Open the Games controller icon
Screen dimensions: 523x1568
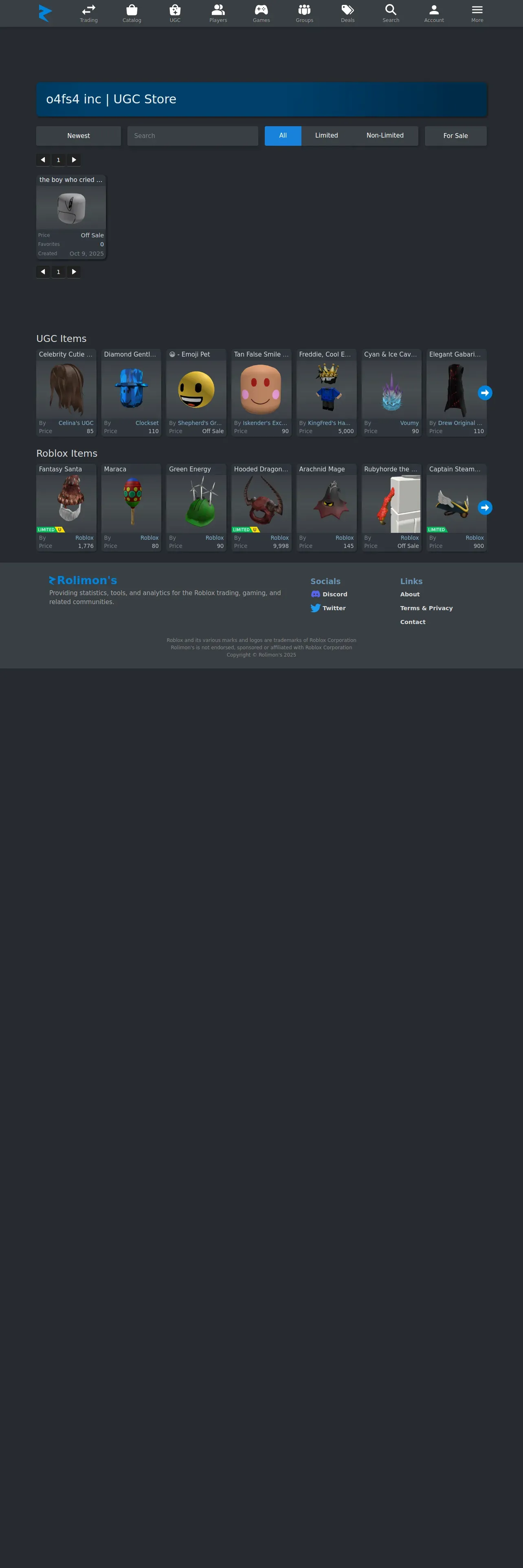pos(261,10)
